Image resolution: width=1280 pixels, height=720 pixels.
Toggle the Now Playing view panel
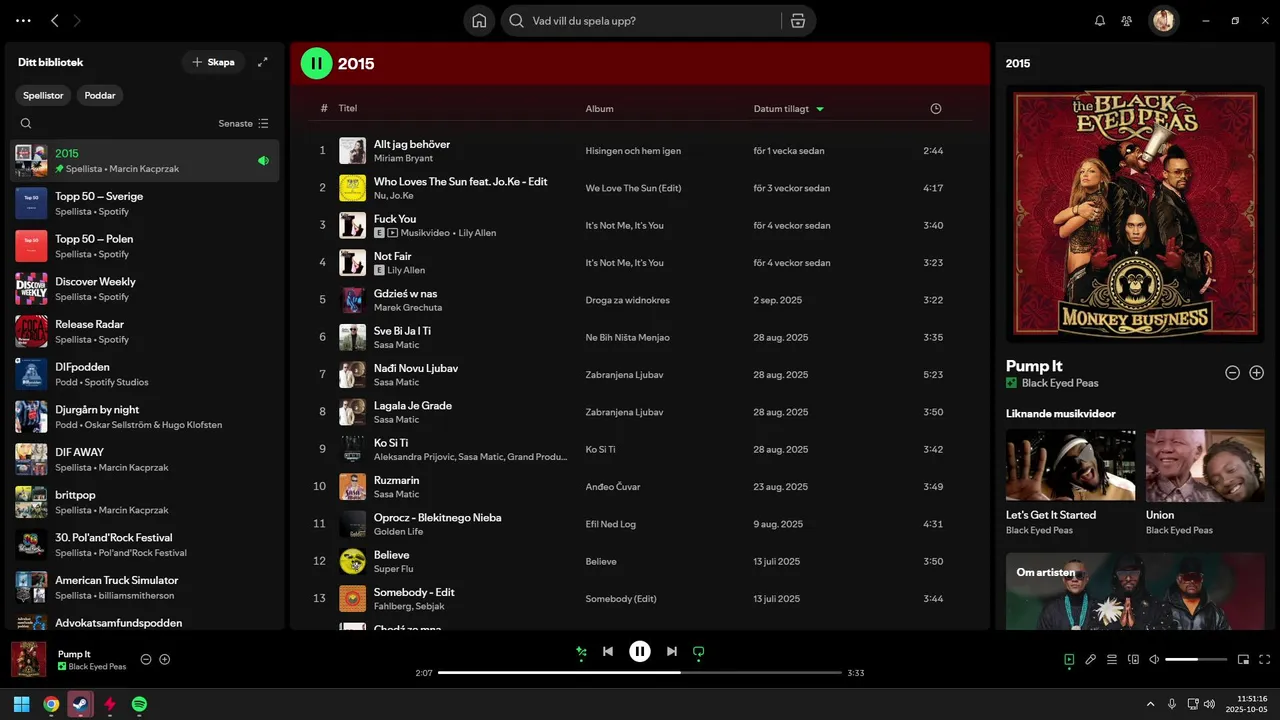pyautogui.click(x=1069, y=659)
